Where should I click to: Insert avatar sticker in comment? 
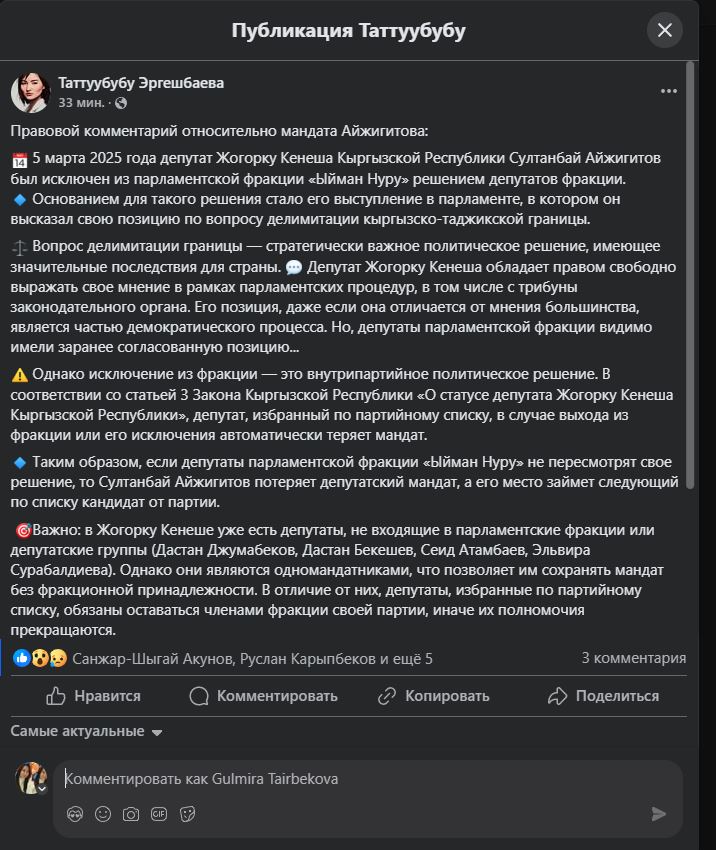pyautogui.click(x=74, y=814)
